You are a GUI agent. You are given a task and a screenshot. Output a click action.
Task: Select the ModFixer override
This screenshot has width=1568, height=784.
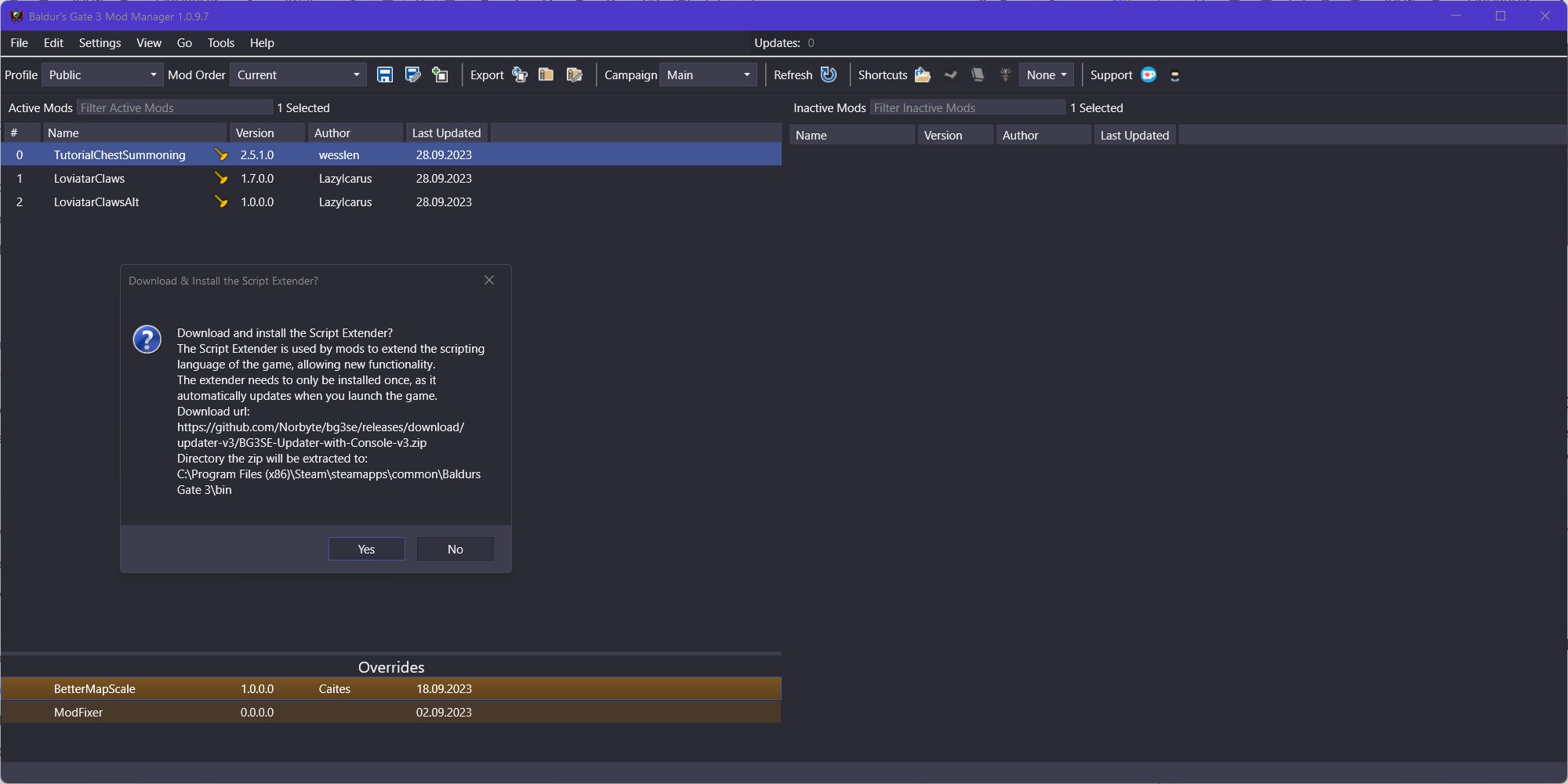pyautogui.click(x=391, y=712)
